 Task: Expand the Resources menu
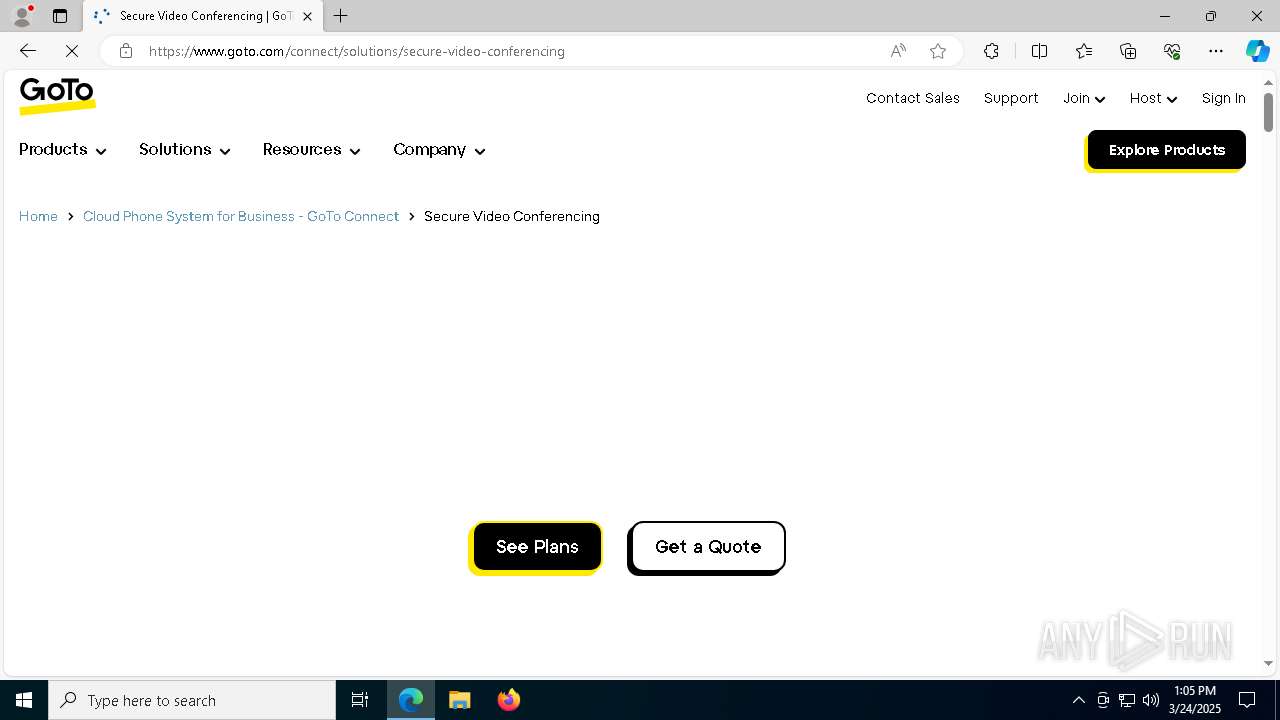tap(312, 149)
